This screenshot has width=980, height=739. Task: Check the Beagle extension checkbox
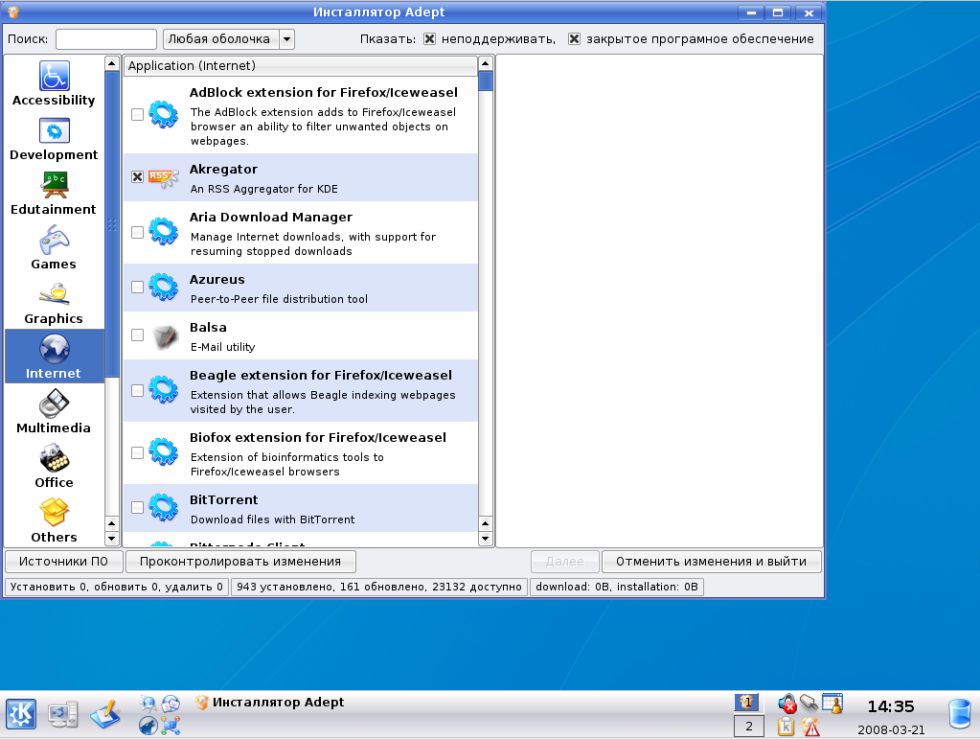[x=138, y=390]
